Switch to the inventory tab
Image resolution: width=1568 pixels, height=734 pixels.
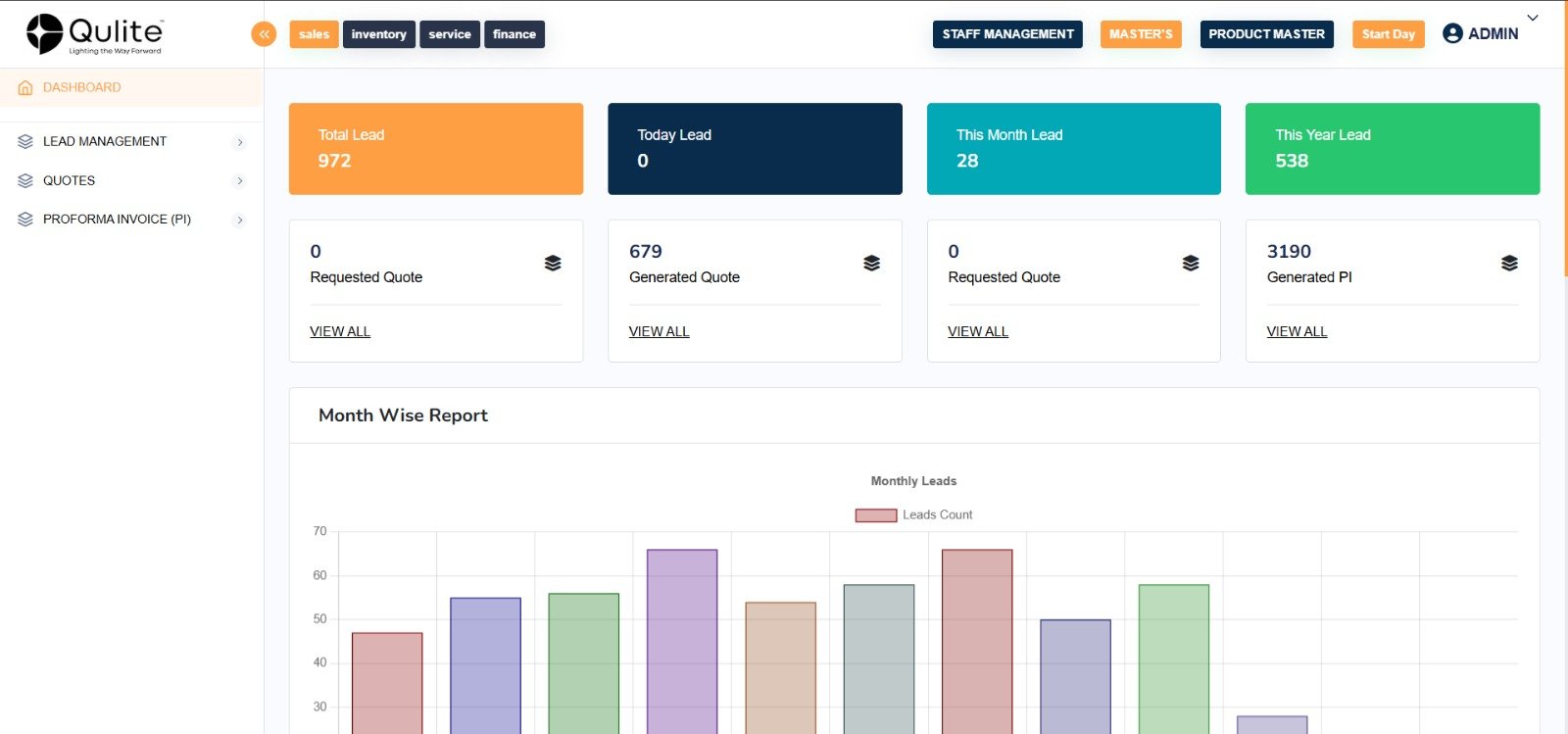coord(379,34)
